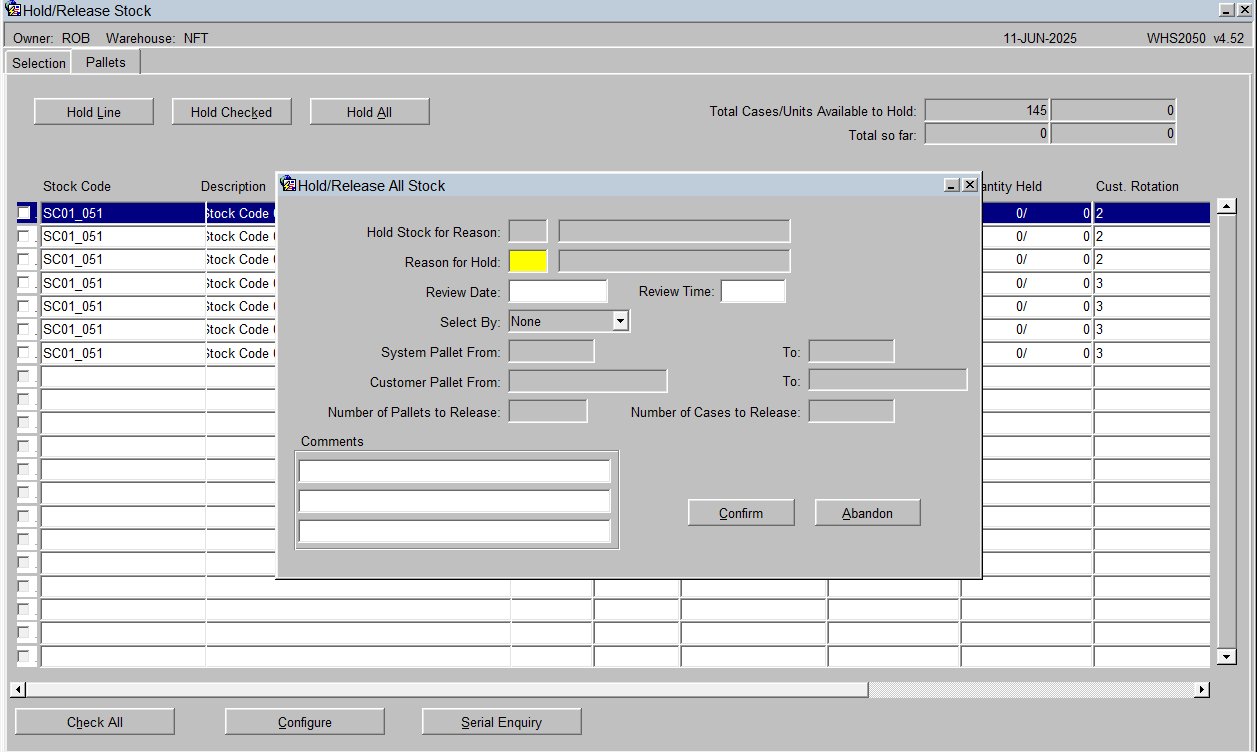Click the Cust. Rotation column header
The width and height of the screenshot is (1257, 752).
pyautogui.click(x=1137, y=186)
